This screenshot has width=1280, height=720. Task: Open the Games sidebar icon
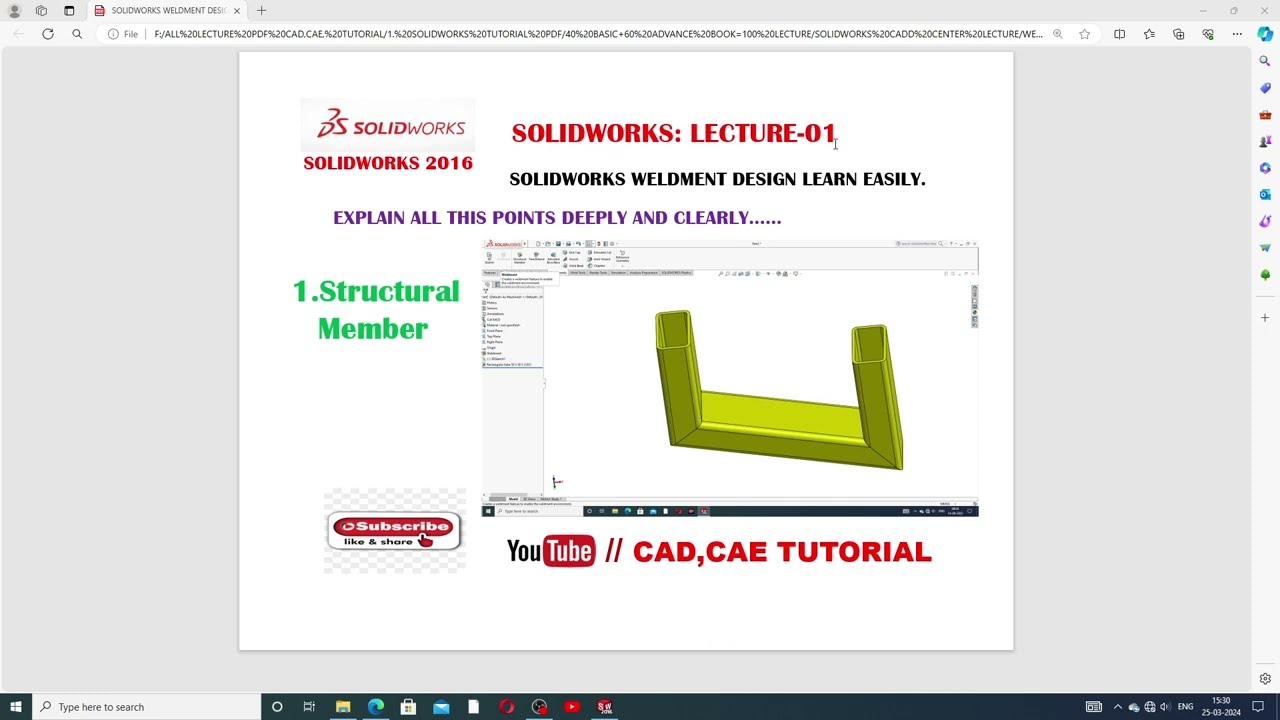pos(1265,141)
